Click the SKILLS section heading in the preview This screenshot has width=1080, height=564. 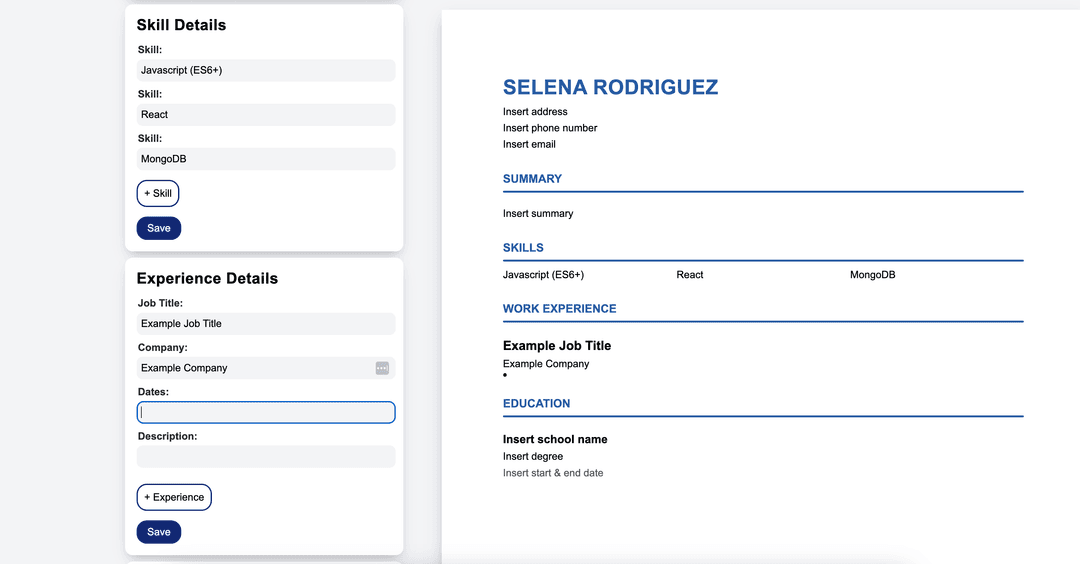pos(523,247)
